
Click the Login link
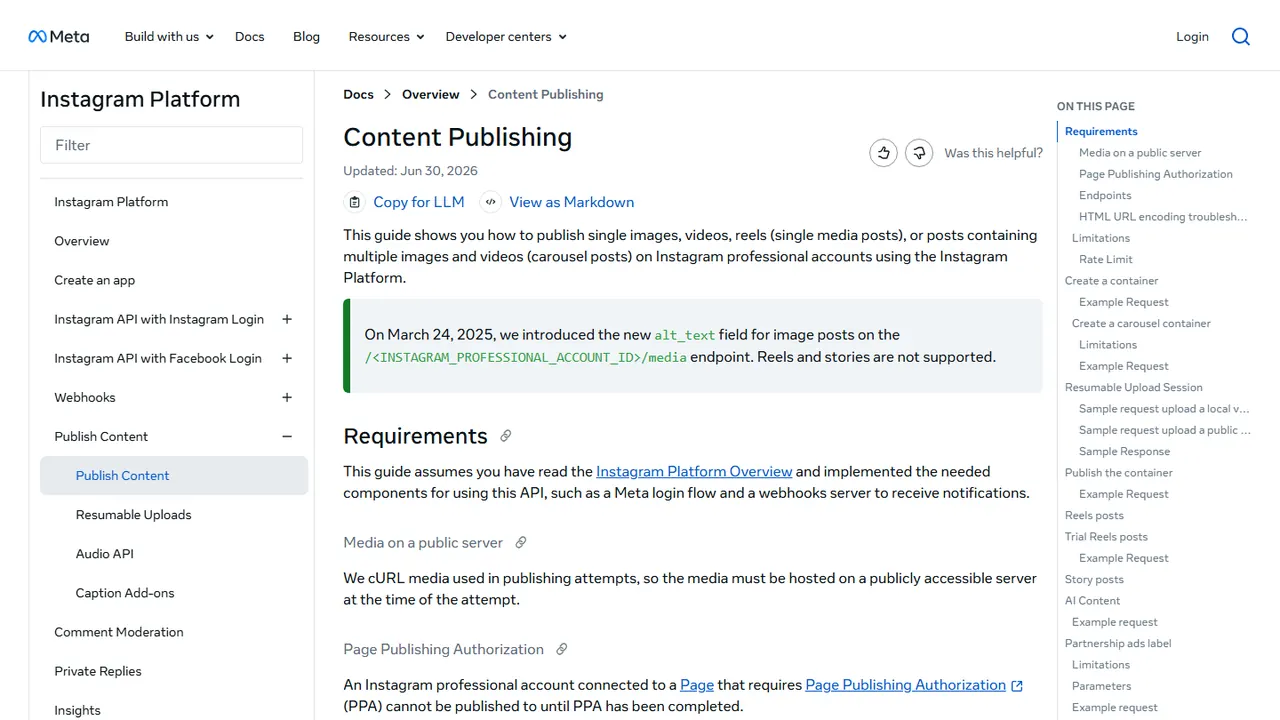pyautogui.click(x=1192, y=37)
